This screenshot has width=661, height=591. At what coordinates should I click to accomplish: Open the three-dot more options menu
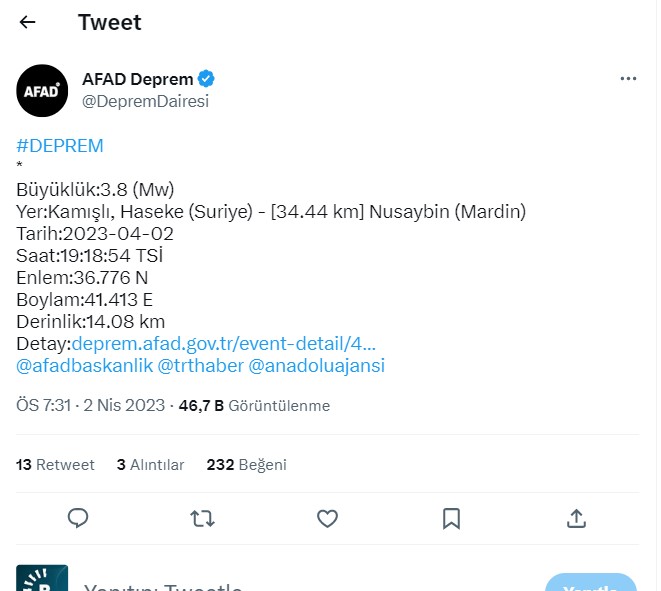pos(627,79)
